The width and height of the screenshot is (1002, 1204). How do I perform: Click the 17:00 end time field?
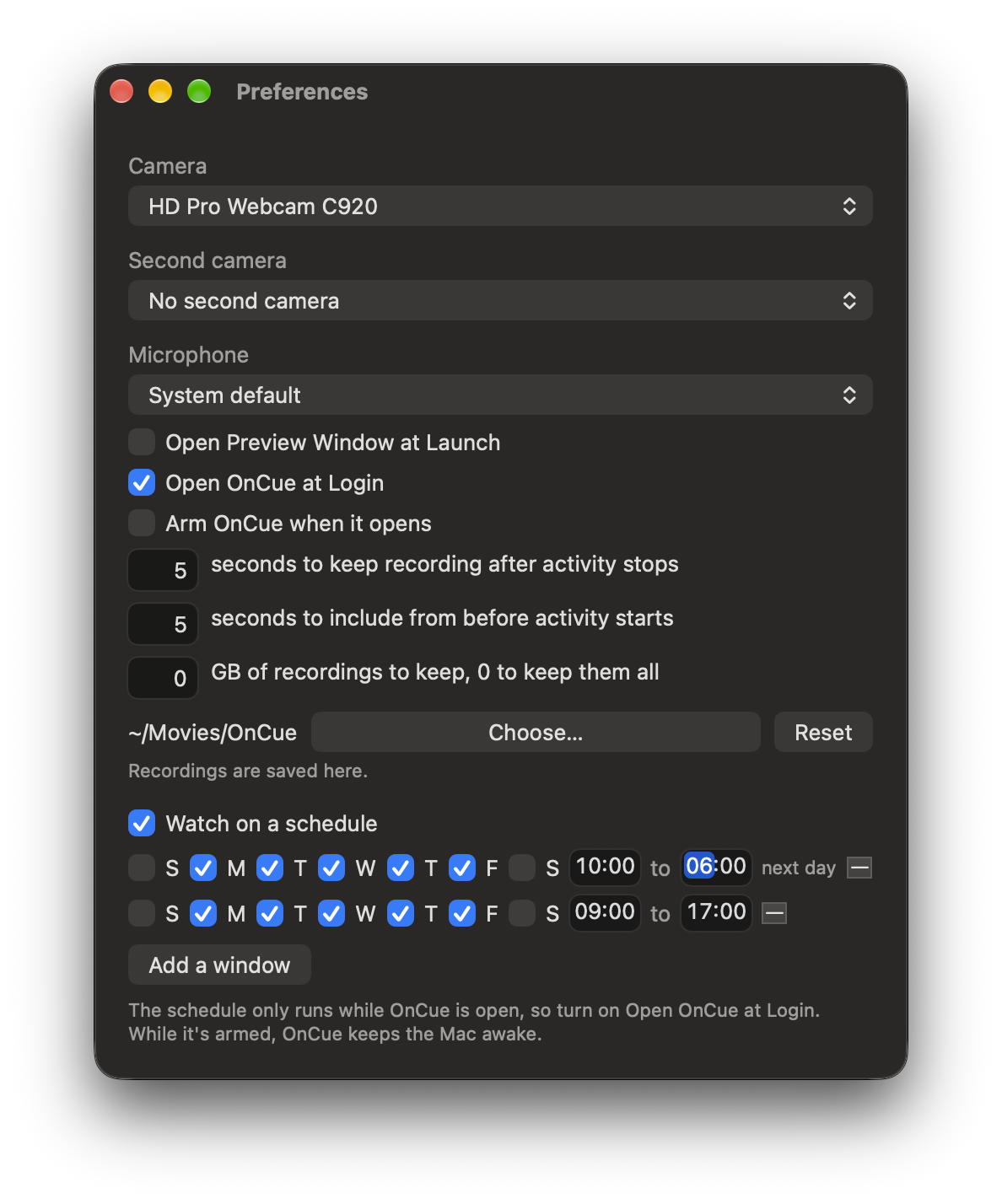point(716,912)
